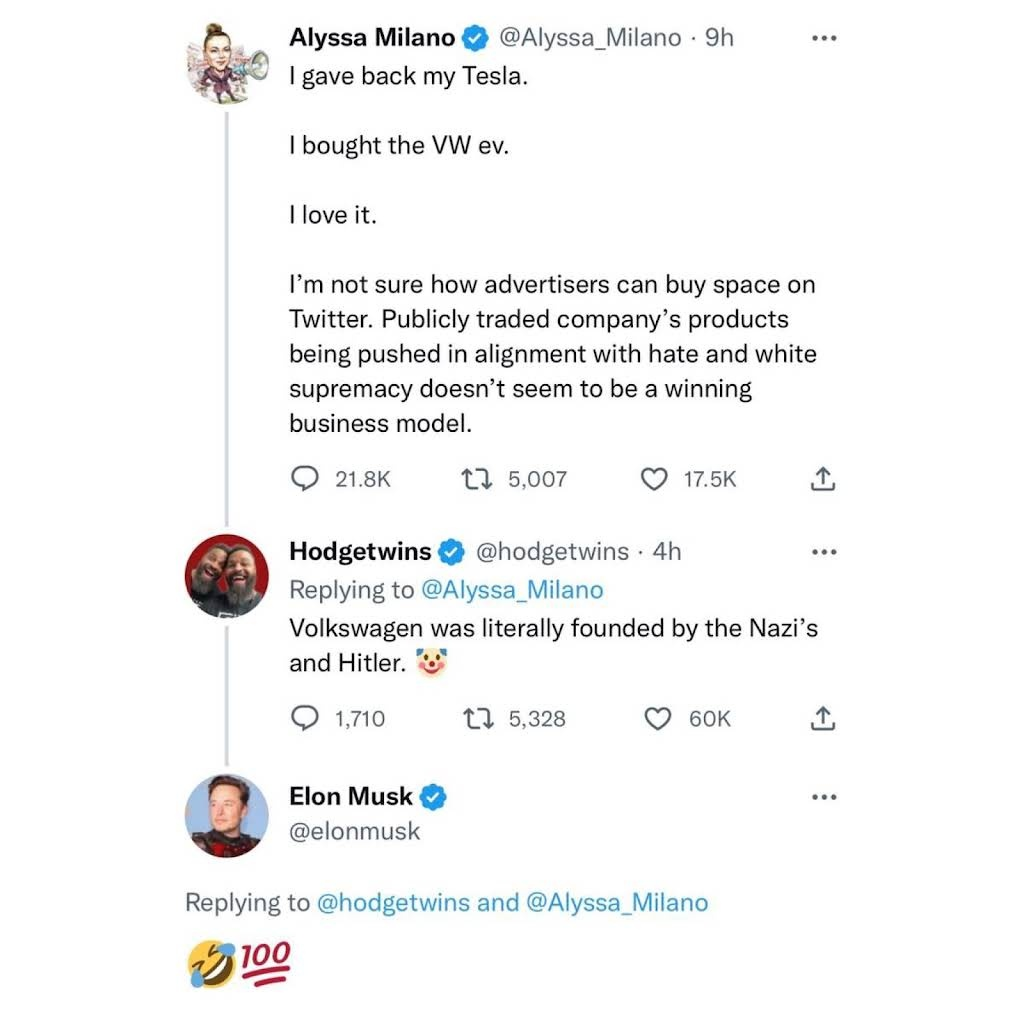Open the Elon Musk display name
The image size is (1024, 1024).
point(351,797)
